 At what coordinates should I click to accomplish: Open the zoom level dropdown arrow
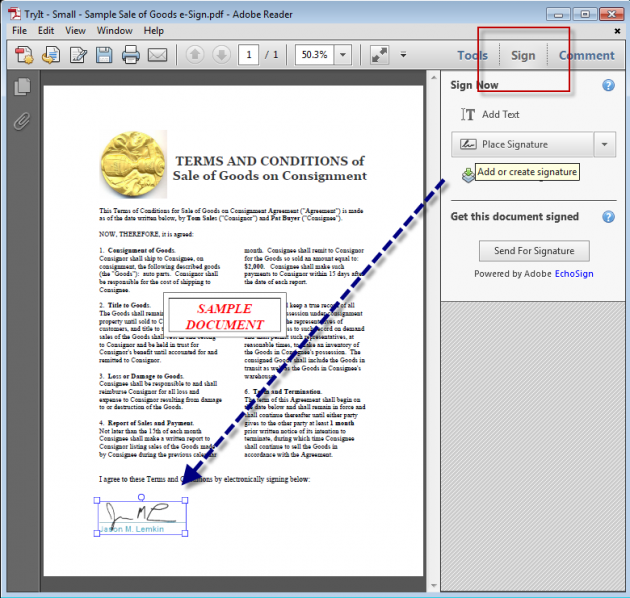pos(343,55)
